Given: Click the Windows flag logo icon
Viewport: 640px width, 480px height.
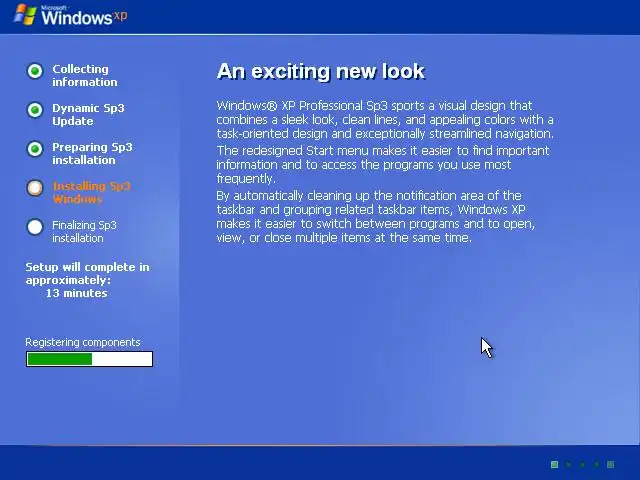Looking at the screenshot, I should (x=25, y=15).
